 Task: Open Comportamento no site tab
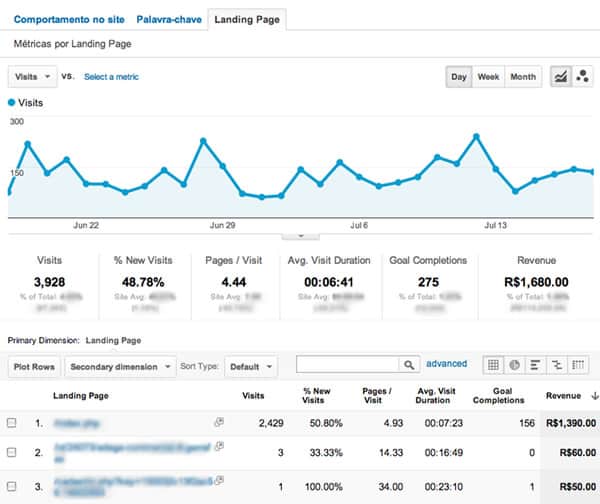pos(69,20)
